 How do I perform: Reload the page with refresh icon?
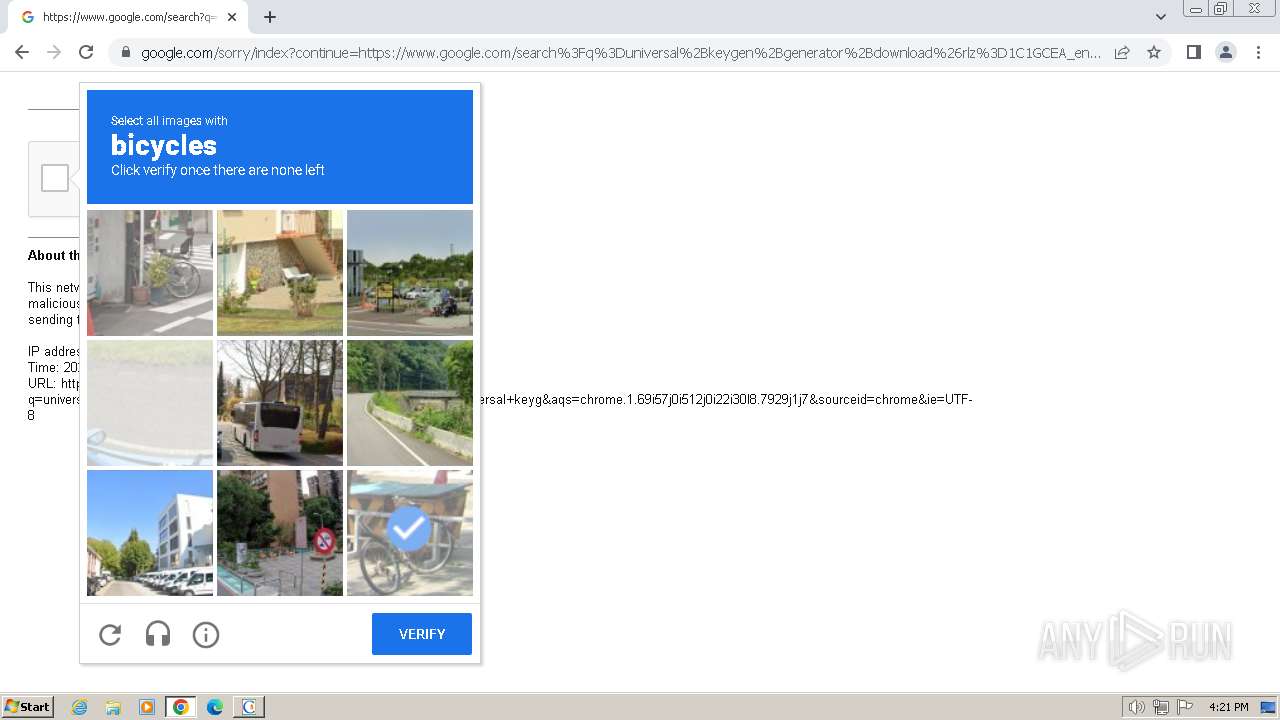pos(86,52)
